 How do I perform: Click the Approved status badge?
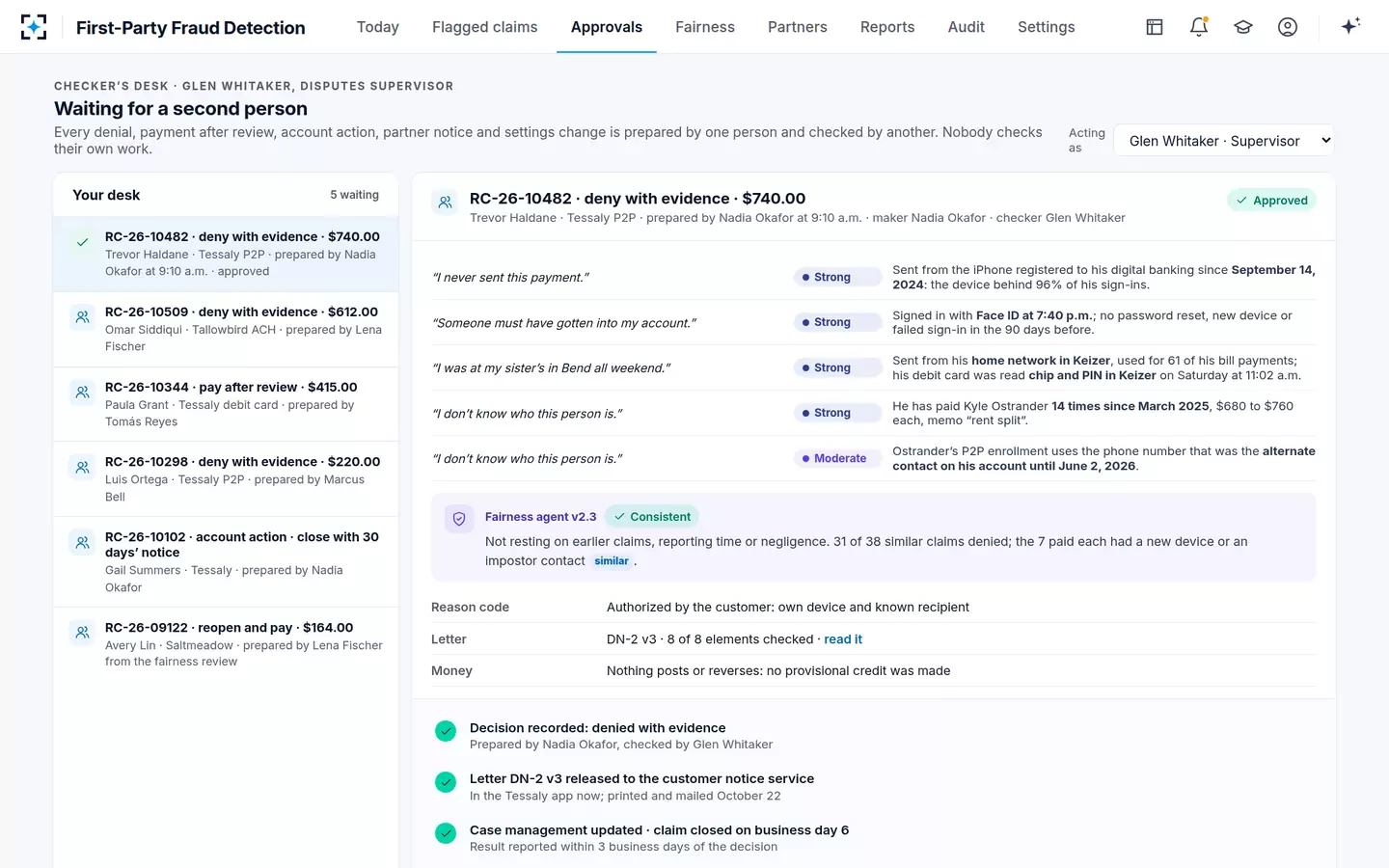(x=1271, y=201)
